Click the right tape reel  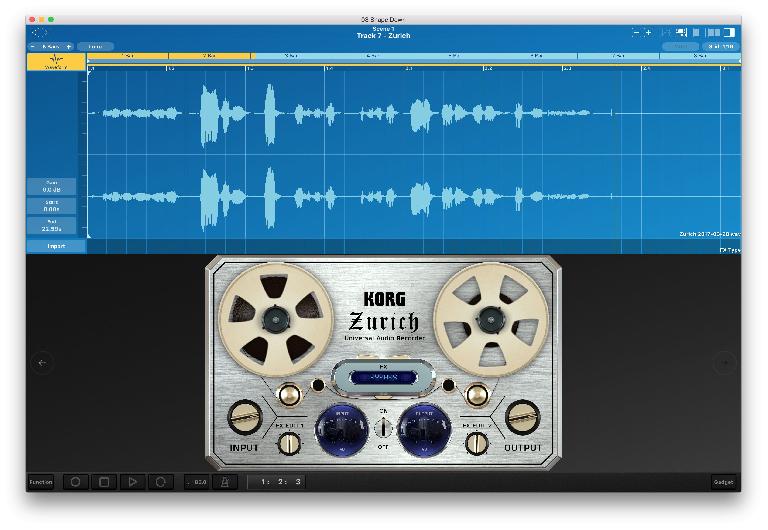click(491, 319)
